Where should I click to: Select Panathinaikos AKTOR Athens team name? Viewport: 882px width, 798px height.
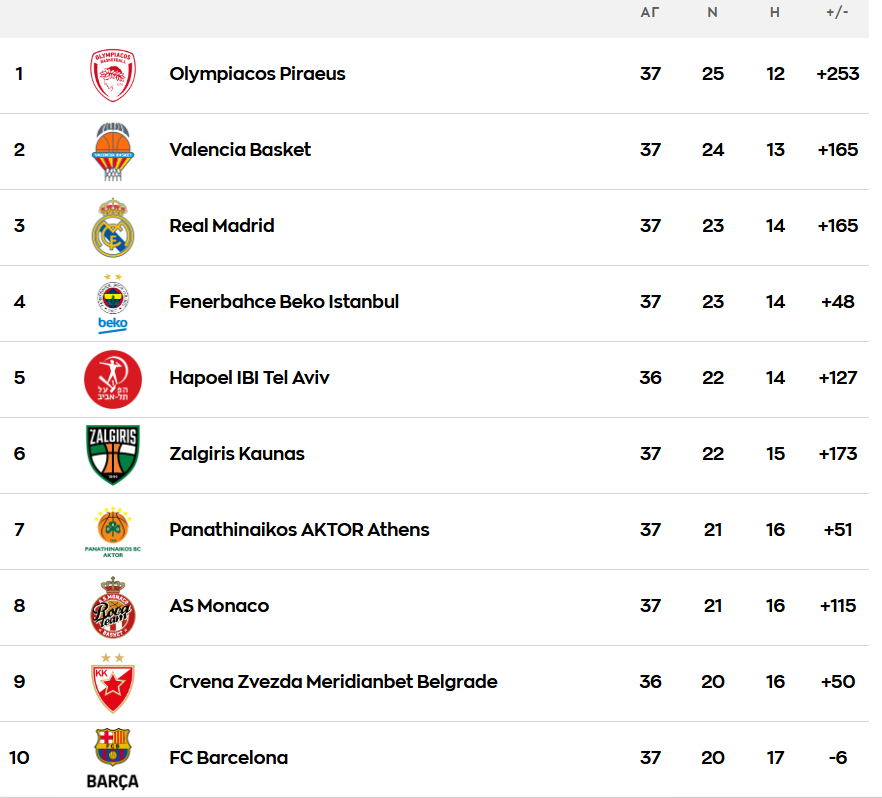tap(299, 530)
